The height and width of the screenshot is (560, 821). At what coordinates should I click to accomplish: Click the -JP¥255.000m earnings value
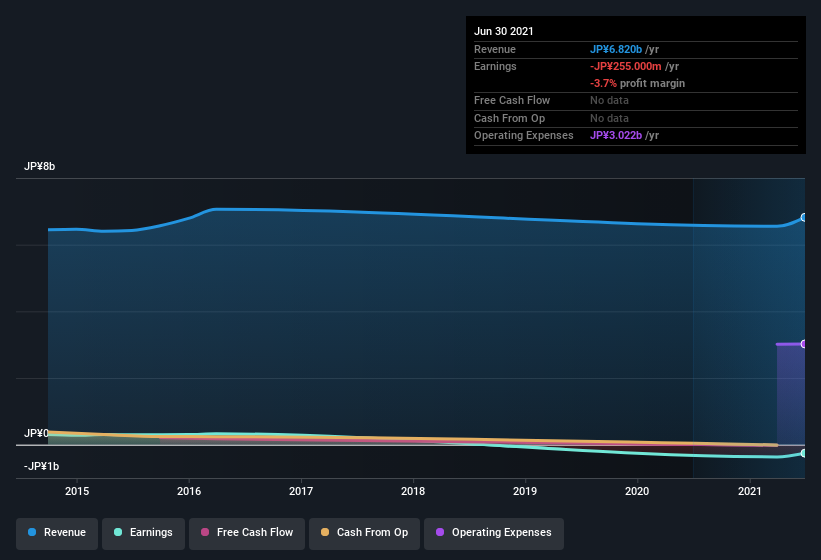pos(626,66)
